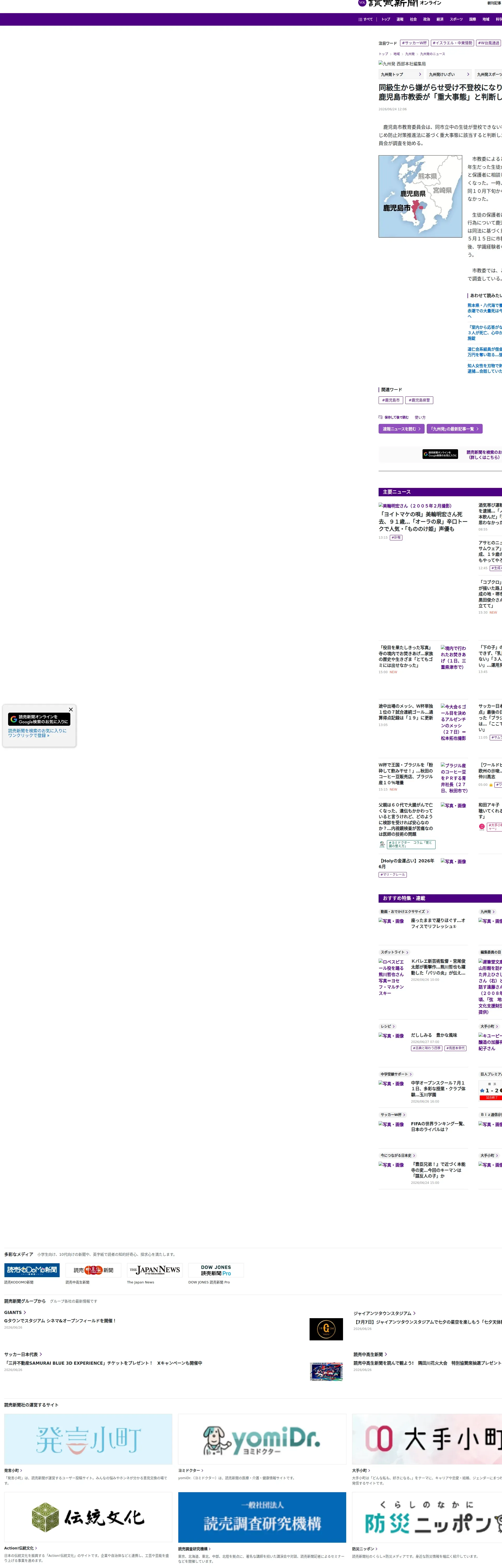Screen dimensions: 502x1568
Task: Open the すべて hamburger menu
Action: pos(366,20)
